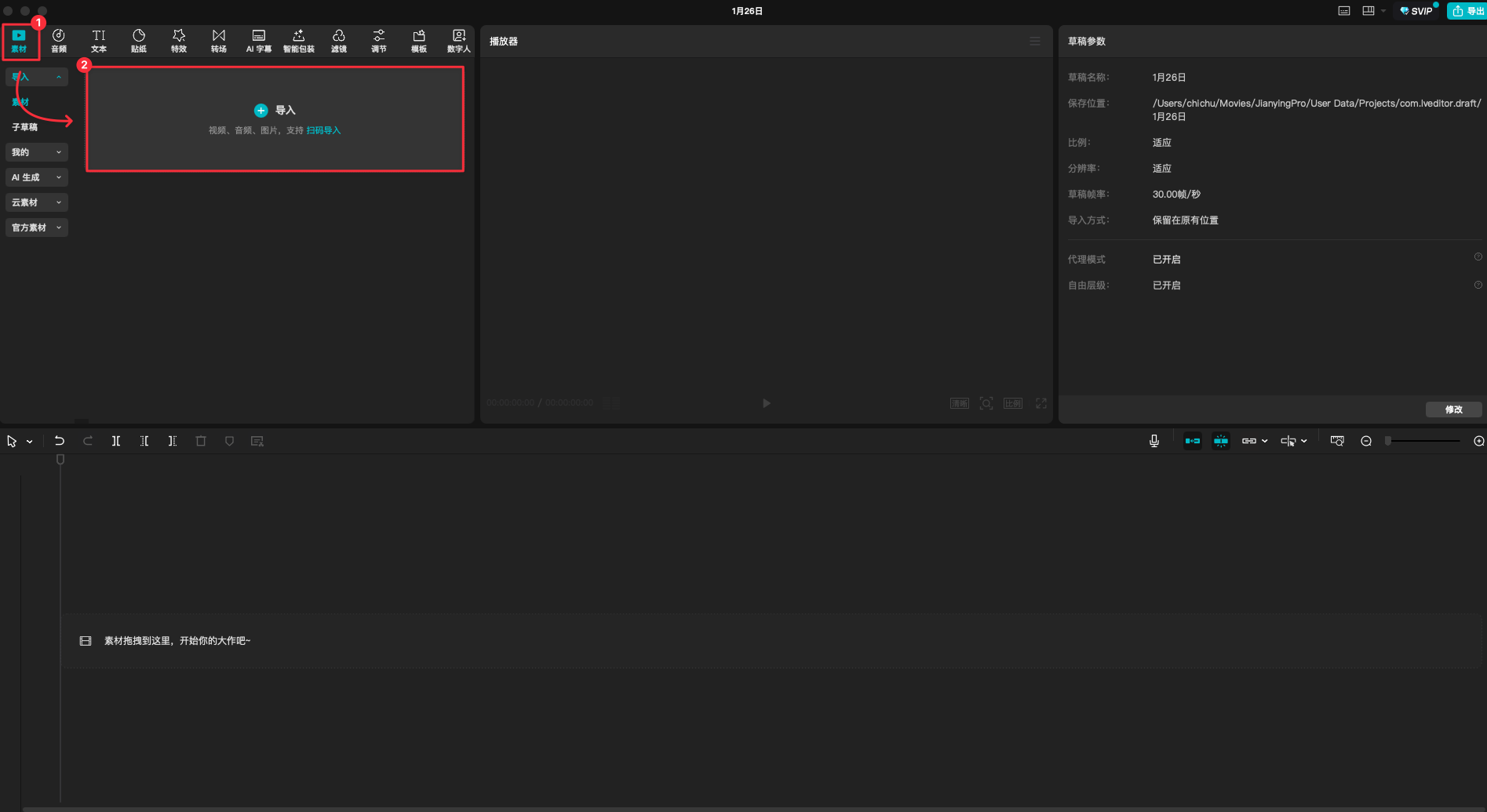Click the 30.00帧/秒 frame rate value
The image size is (1487, 812).
1176,195
